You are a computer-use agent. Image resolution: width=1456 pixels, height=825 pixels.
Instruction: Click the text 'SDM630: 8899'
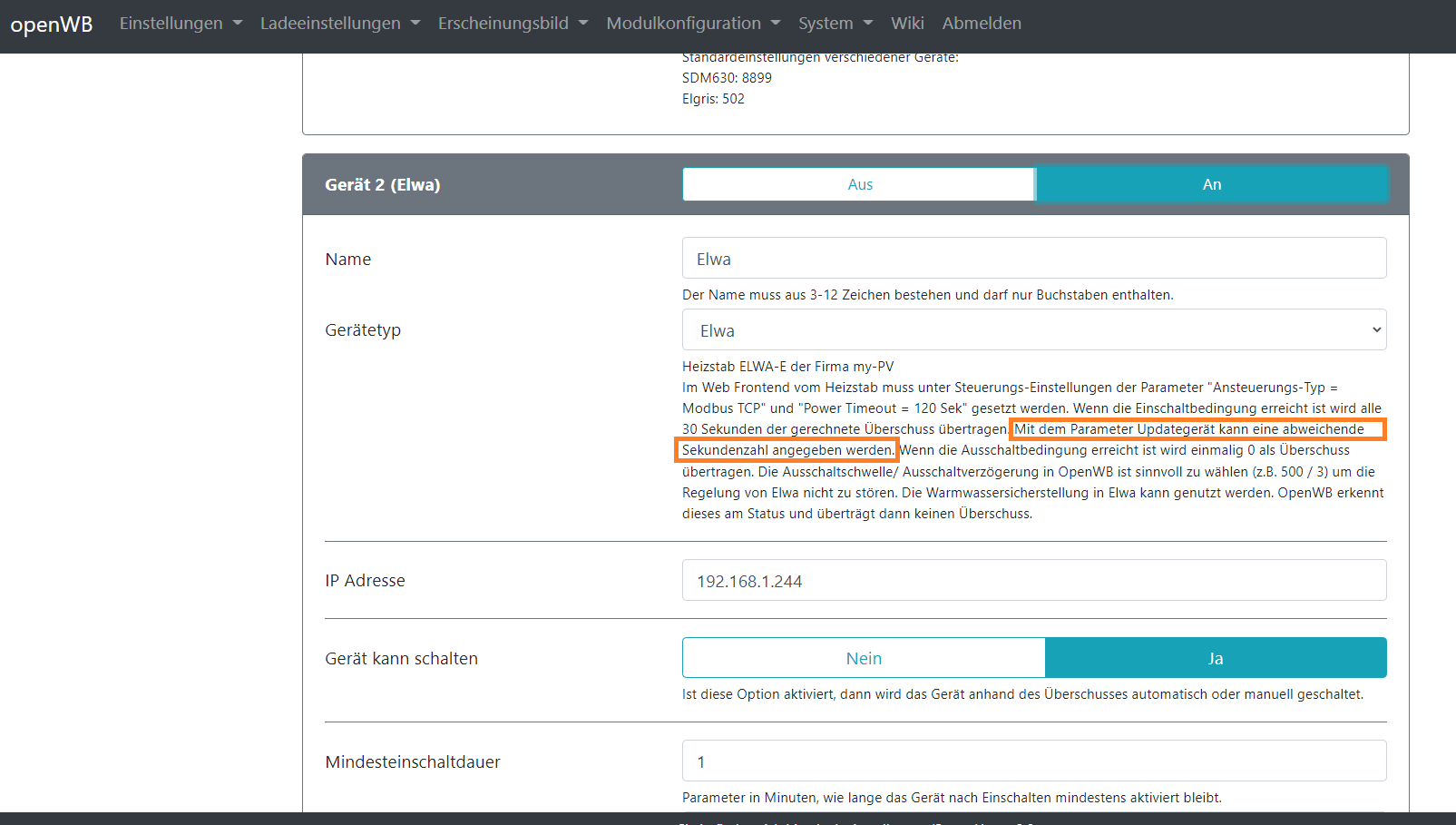click(727, 78)
